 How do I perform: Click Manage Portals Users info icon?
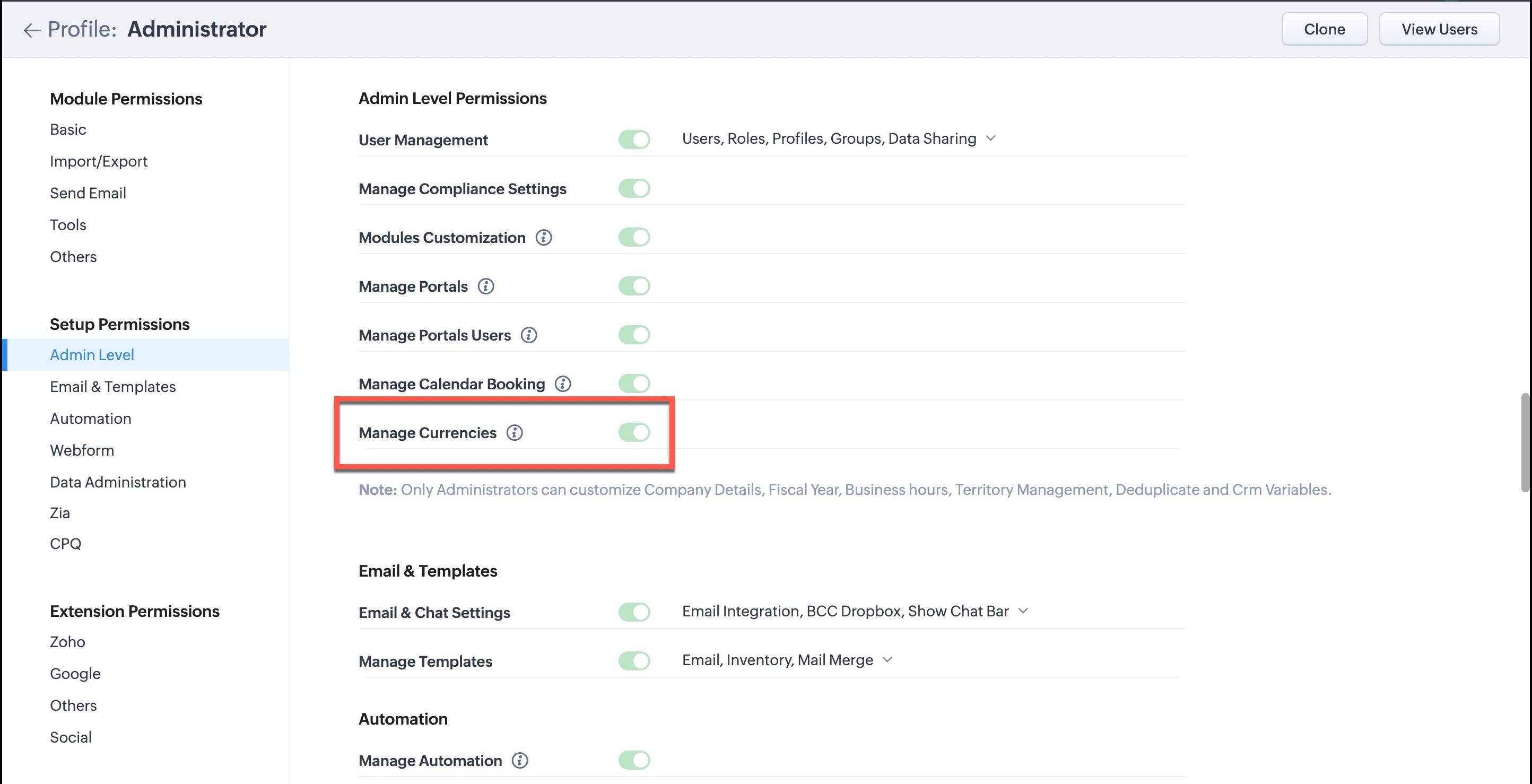[x=529, y=335]
